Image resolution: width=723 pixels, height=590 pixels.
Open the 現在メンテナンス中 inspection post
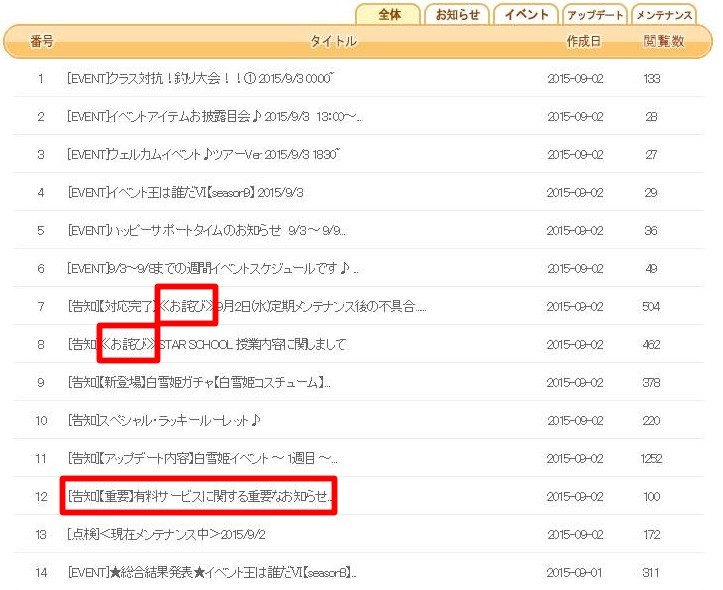pyautogui.click(x=166, y=535)
